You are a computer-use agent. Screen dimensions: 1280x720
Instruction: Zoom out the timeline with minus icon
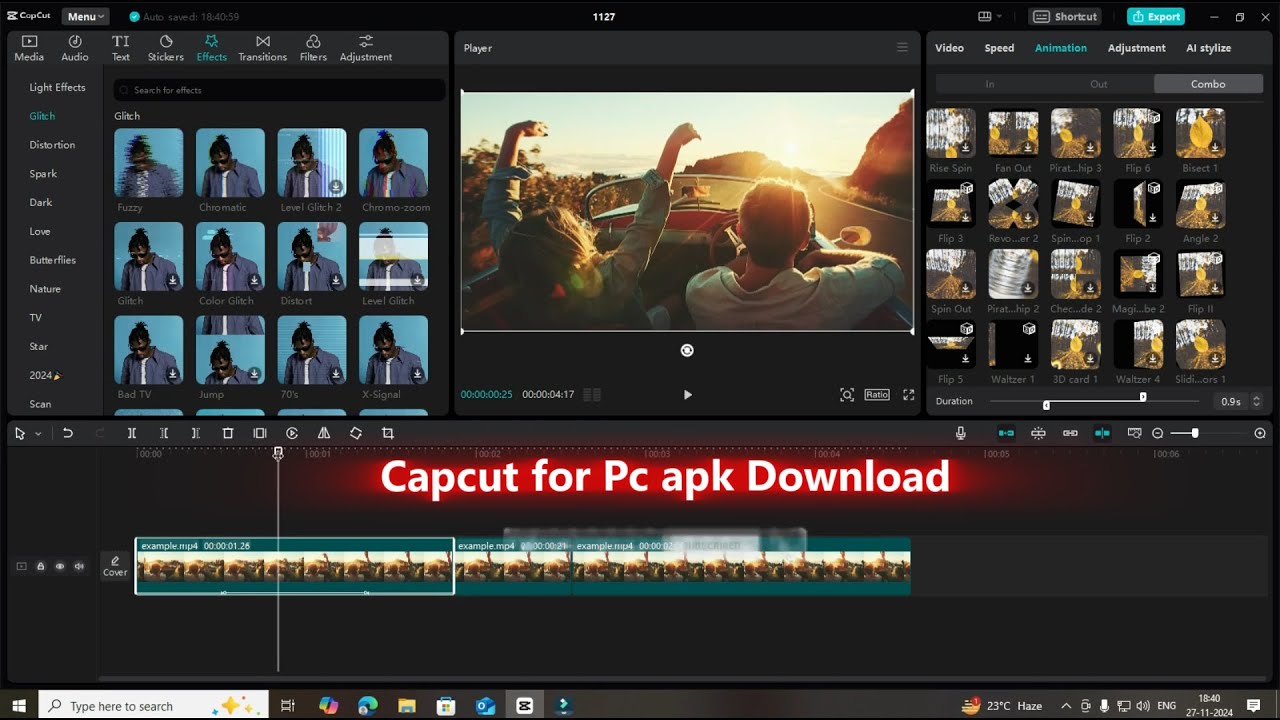pyautogui.click(x=1158, y=433)
